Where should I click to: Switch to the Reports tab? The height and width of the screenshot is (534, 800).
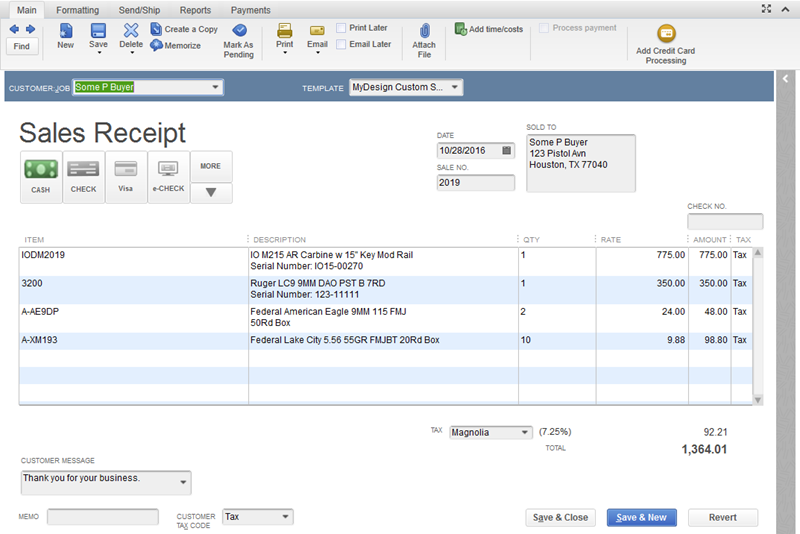[195, 10]
